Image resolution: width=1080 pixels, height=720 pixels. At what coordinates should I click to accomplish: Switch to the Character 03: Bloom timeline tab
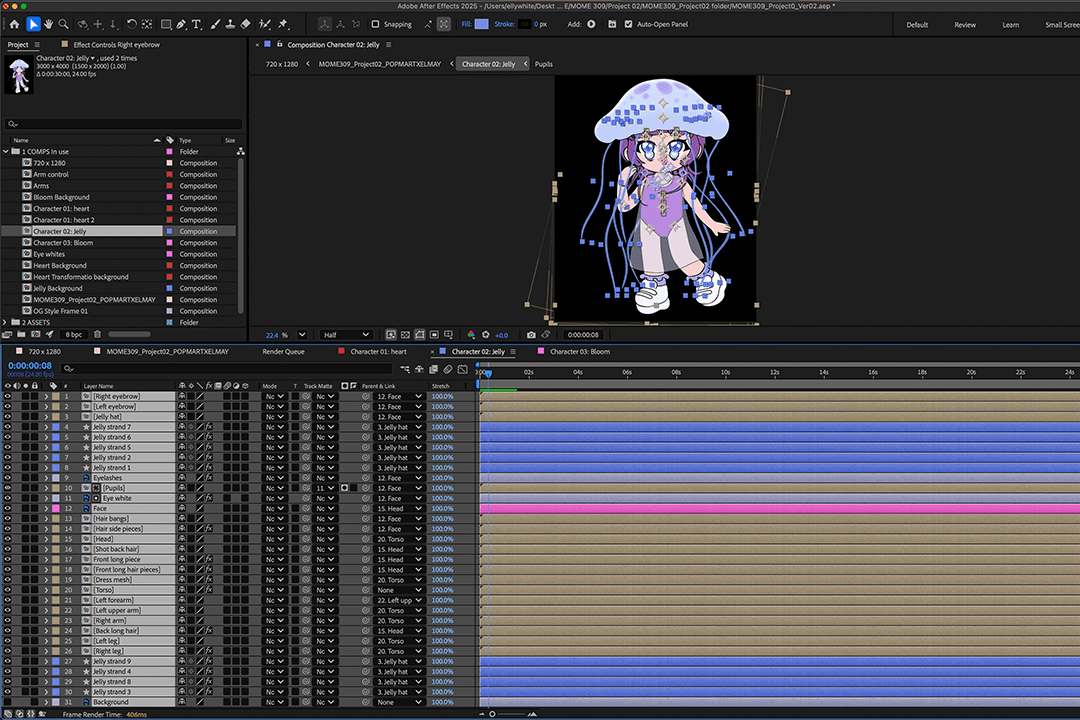tap(579, 352)
